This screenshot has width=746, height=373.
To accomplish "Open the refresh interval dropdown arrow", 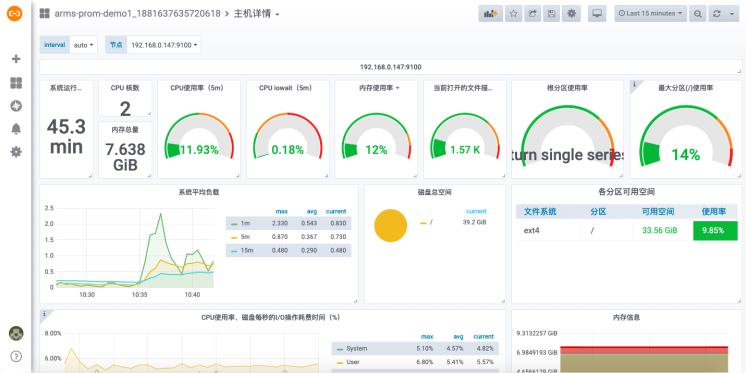I will pos(732,14).
